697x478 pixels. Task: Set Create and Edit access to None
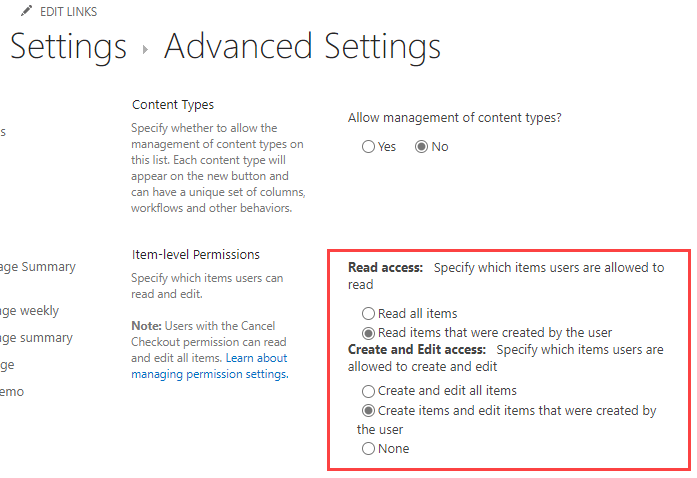369,449
